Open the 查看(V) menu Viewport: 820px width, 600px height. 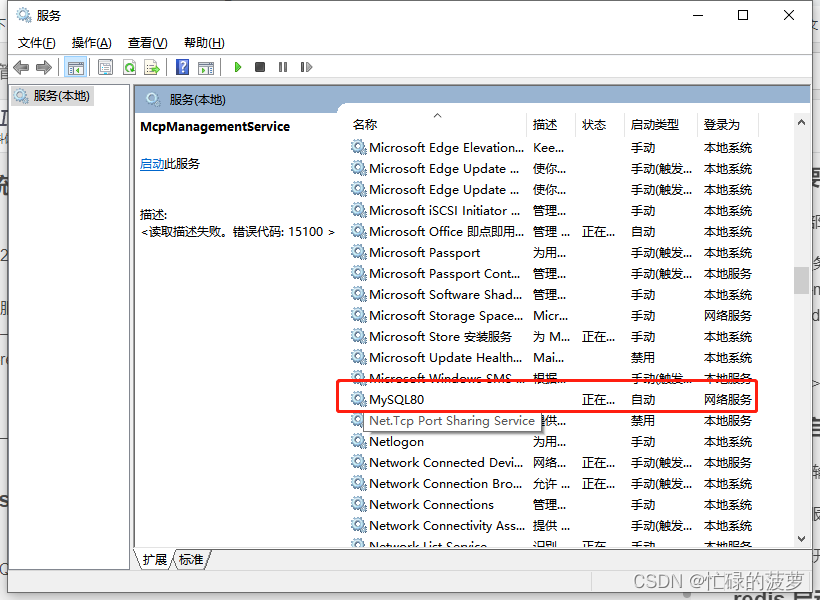(x=147, y=43)
